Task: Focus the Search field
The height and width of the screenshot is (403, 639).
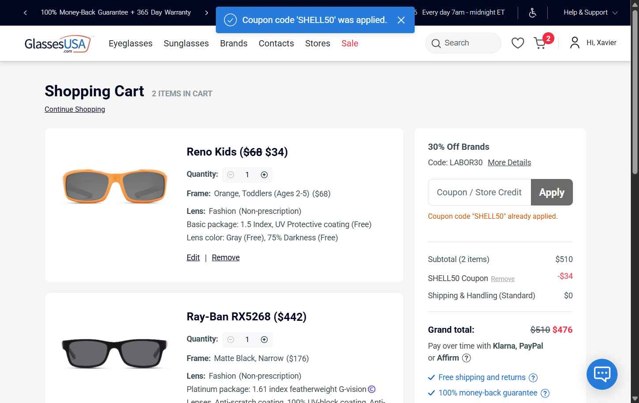Action: point(463,43)
